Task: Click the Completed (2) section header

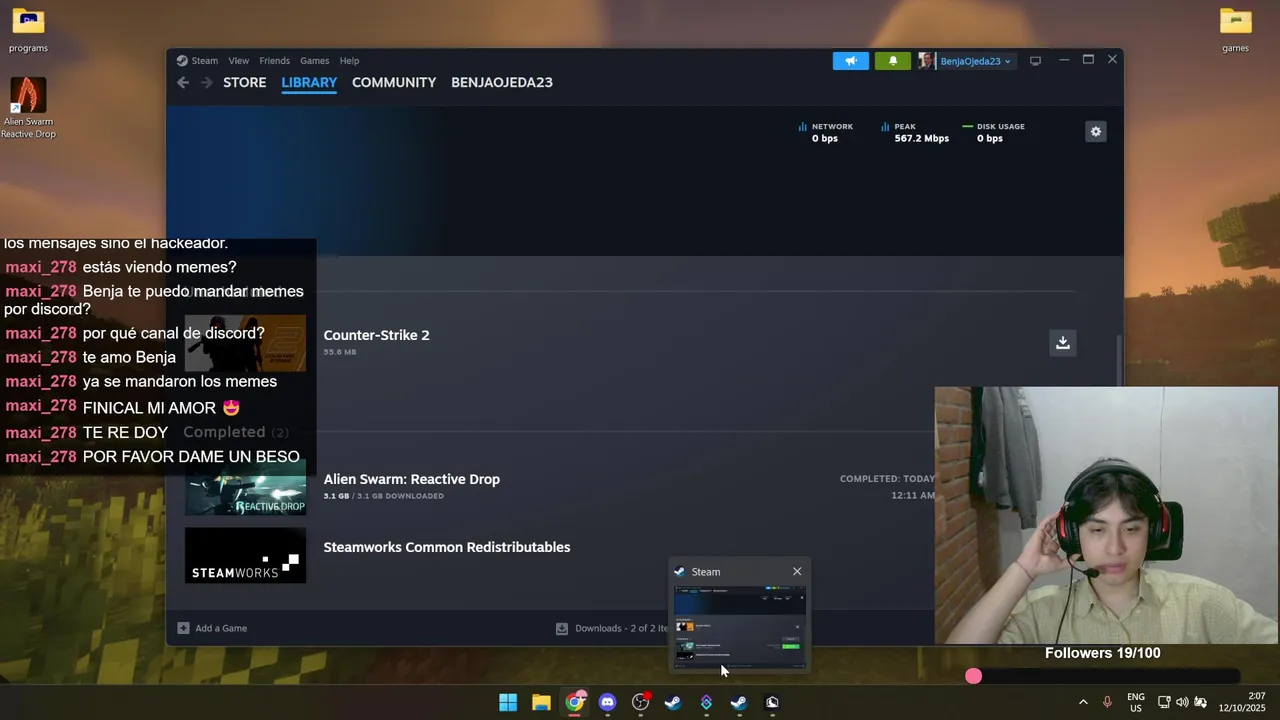Action: pos(236,432)
